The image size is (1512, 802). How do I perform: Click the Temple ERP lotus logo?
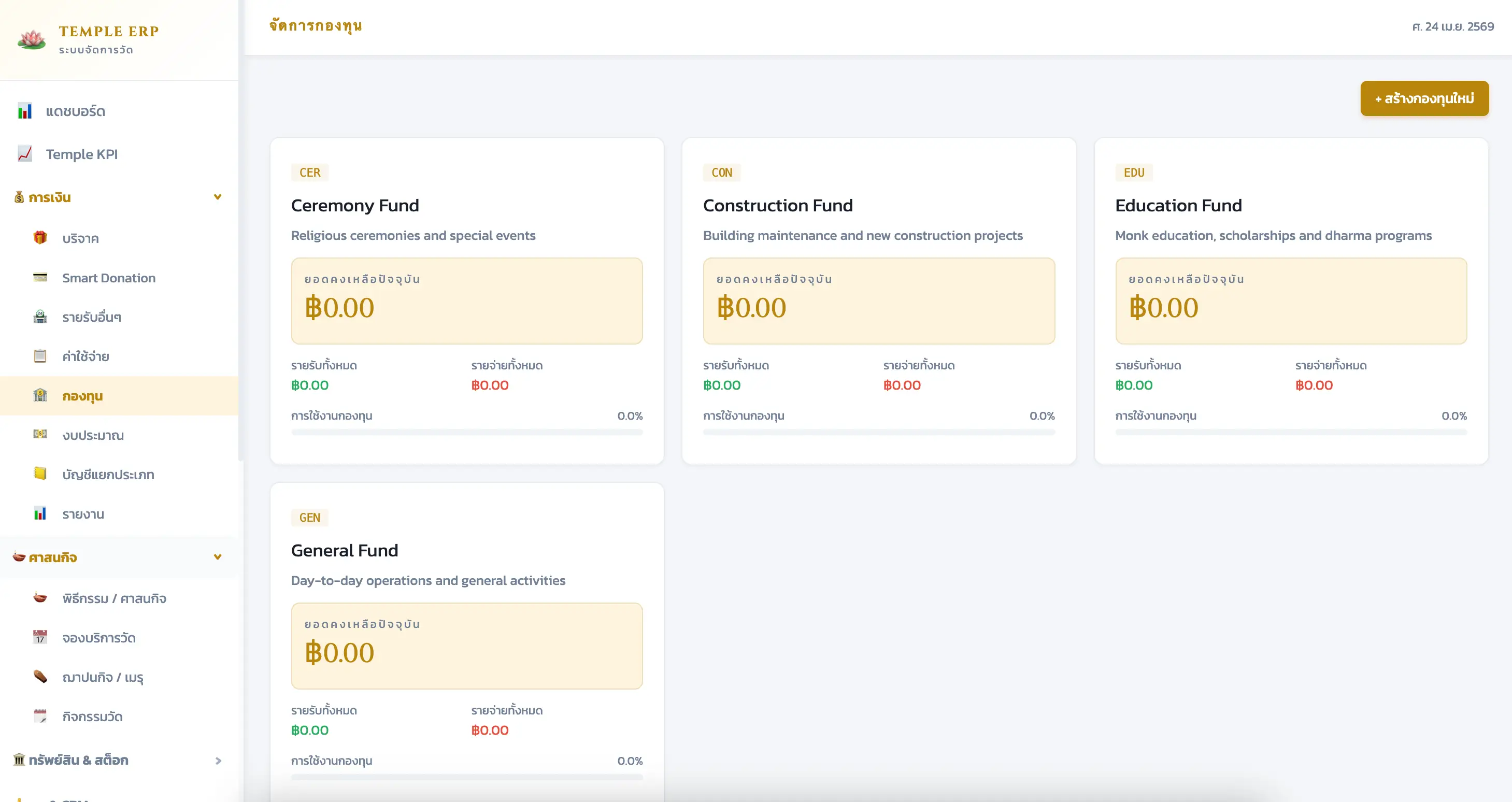pos(32,39)
